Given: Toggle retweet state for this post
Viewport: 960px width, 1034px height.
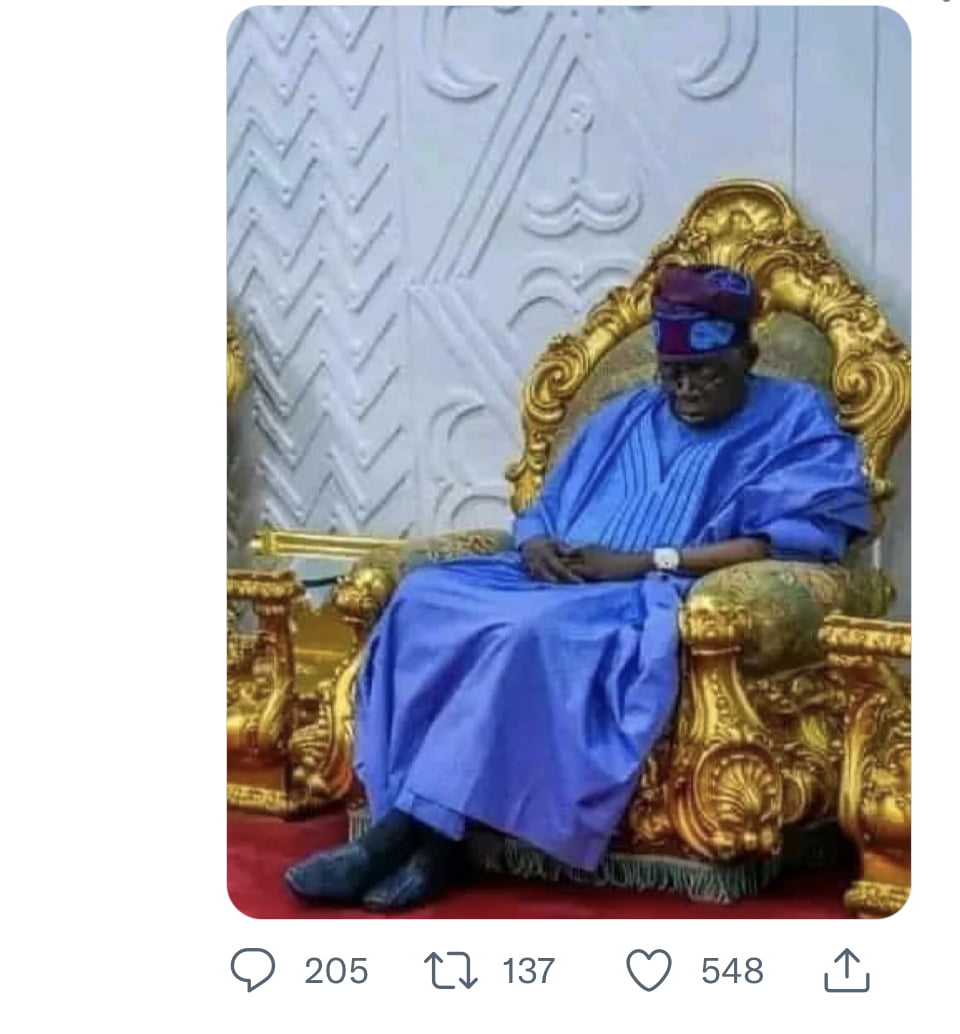Looking at the screenshot, I should click(450, 970).
